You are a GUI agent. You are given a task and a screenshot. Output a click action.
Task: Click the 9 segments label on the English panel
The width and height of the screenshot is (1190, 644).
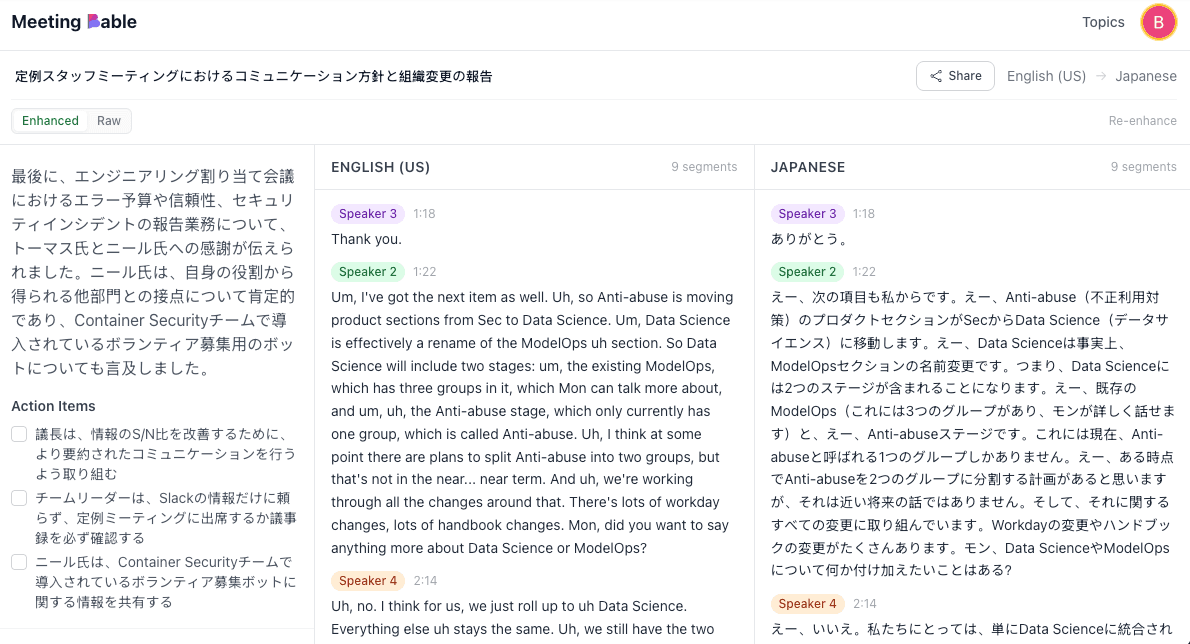(x=704, y=167)
